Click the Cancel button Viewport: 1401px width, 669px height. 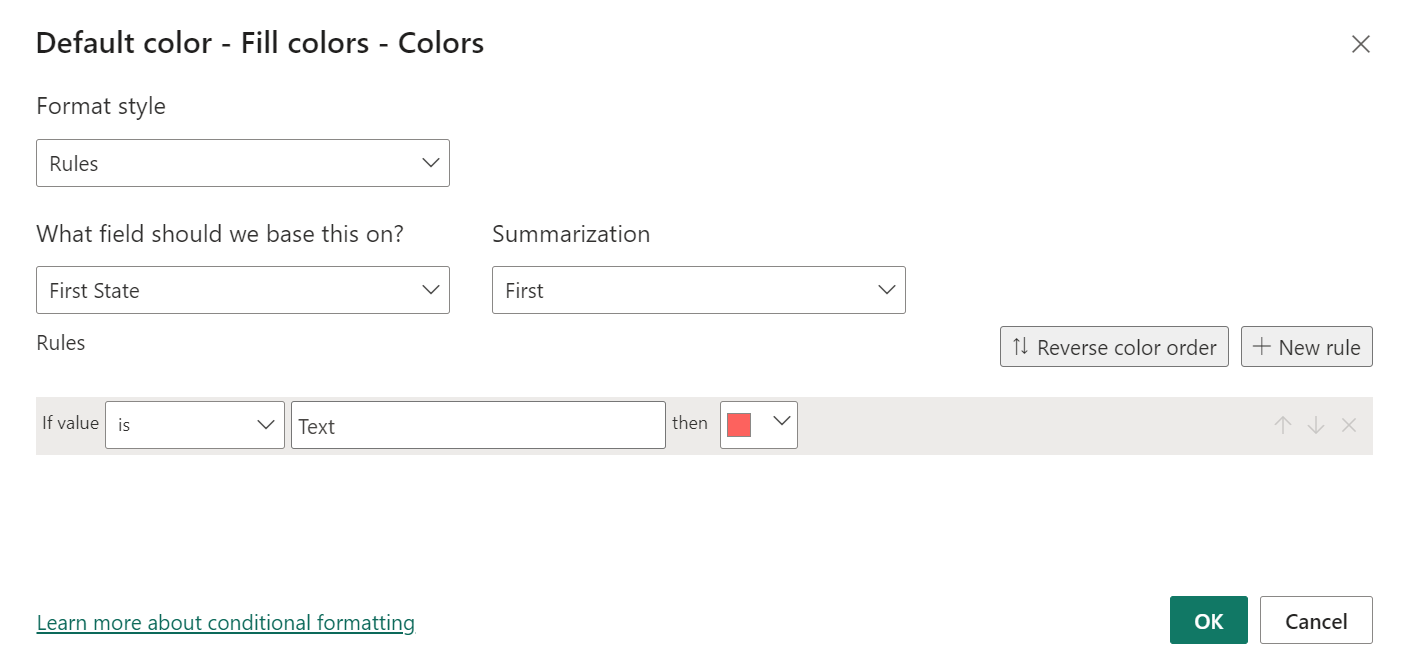point(1315,621)
